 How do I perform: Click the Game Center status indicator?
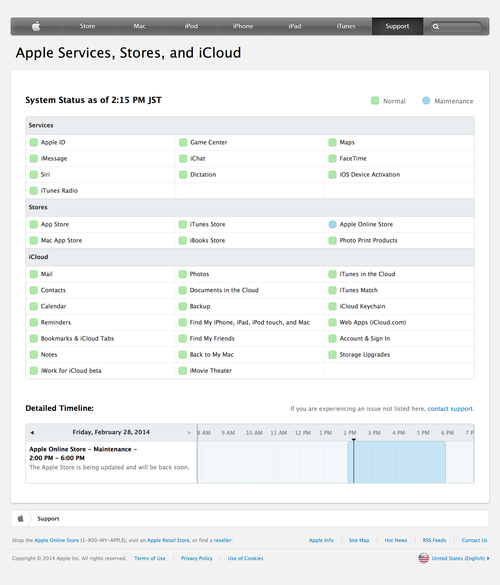pyautogui.click(x=183, y=142)
